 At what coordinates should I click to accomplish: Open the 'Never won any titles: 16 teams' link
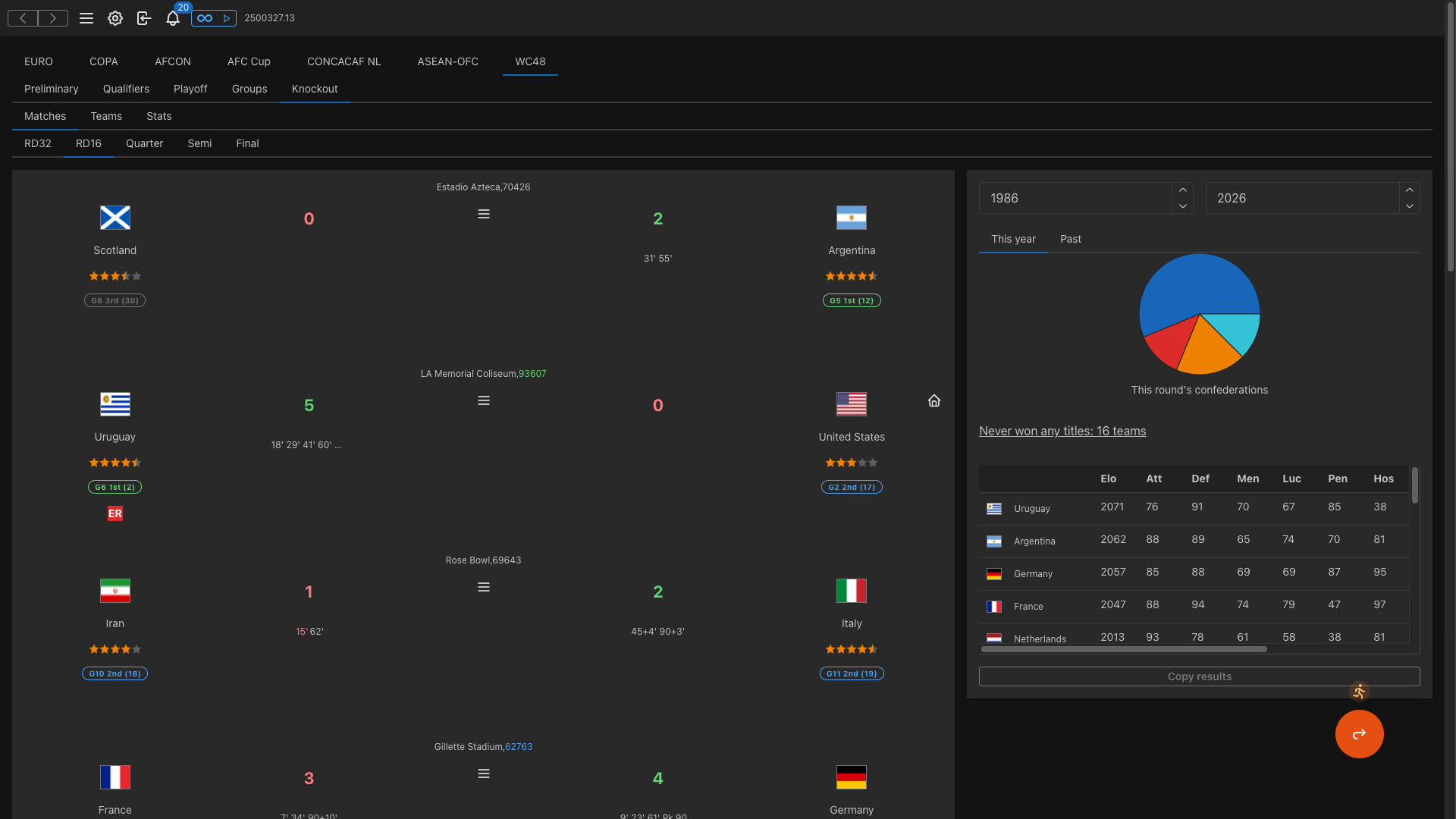(x=1062, y=431)
